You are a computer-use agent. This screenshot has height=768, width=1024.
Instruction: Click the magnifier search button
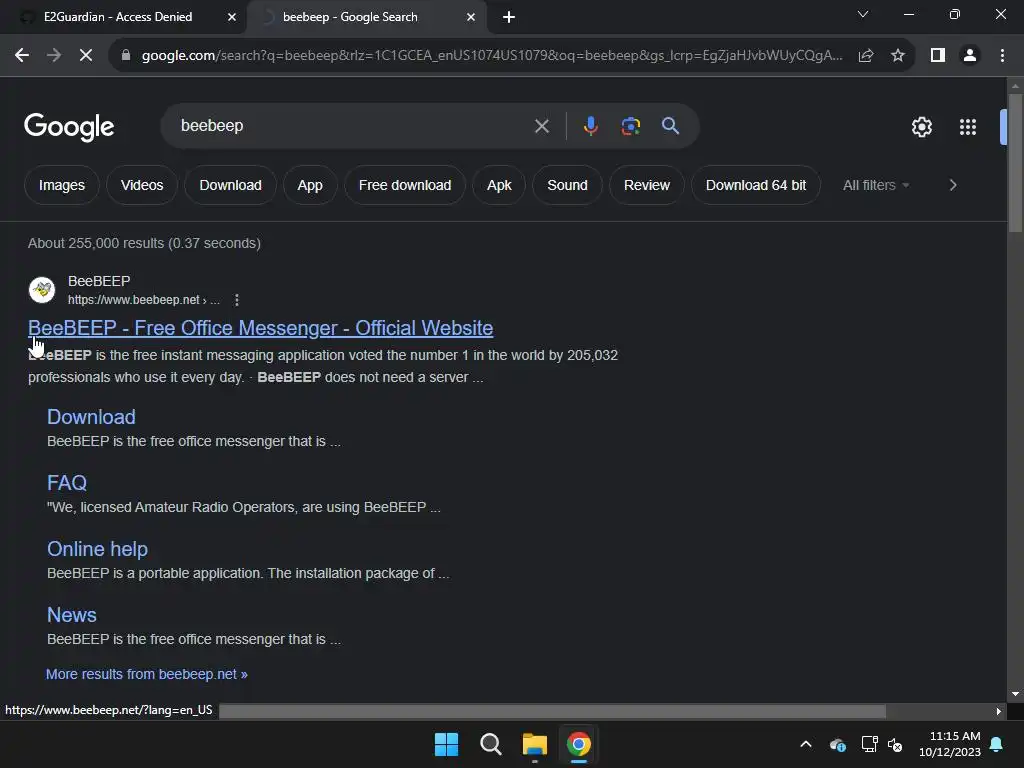670,126
